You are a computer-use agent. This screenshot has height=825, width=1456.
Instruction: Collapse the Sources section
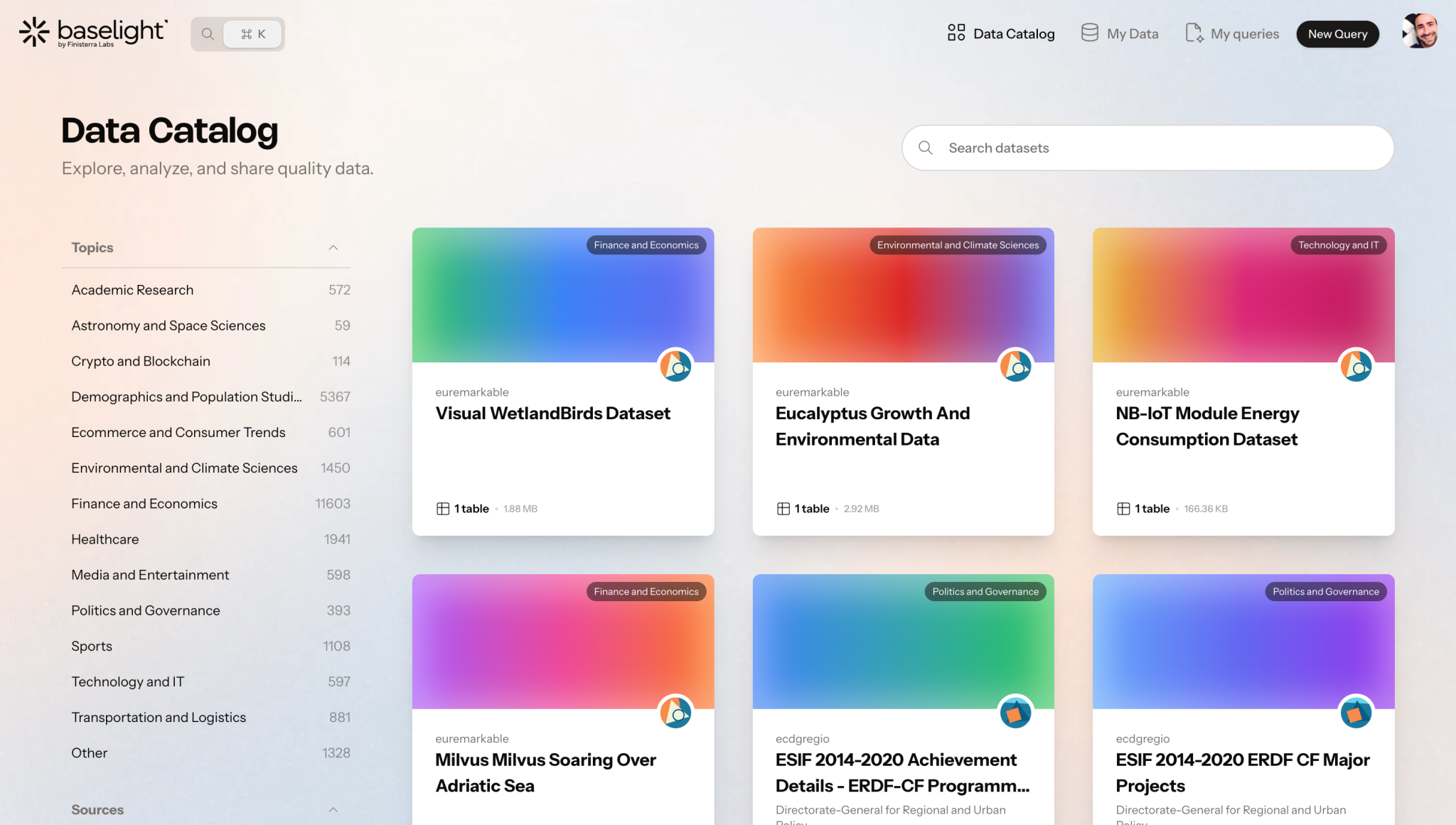(x=333, y=809)
